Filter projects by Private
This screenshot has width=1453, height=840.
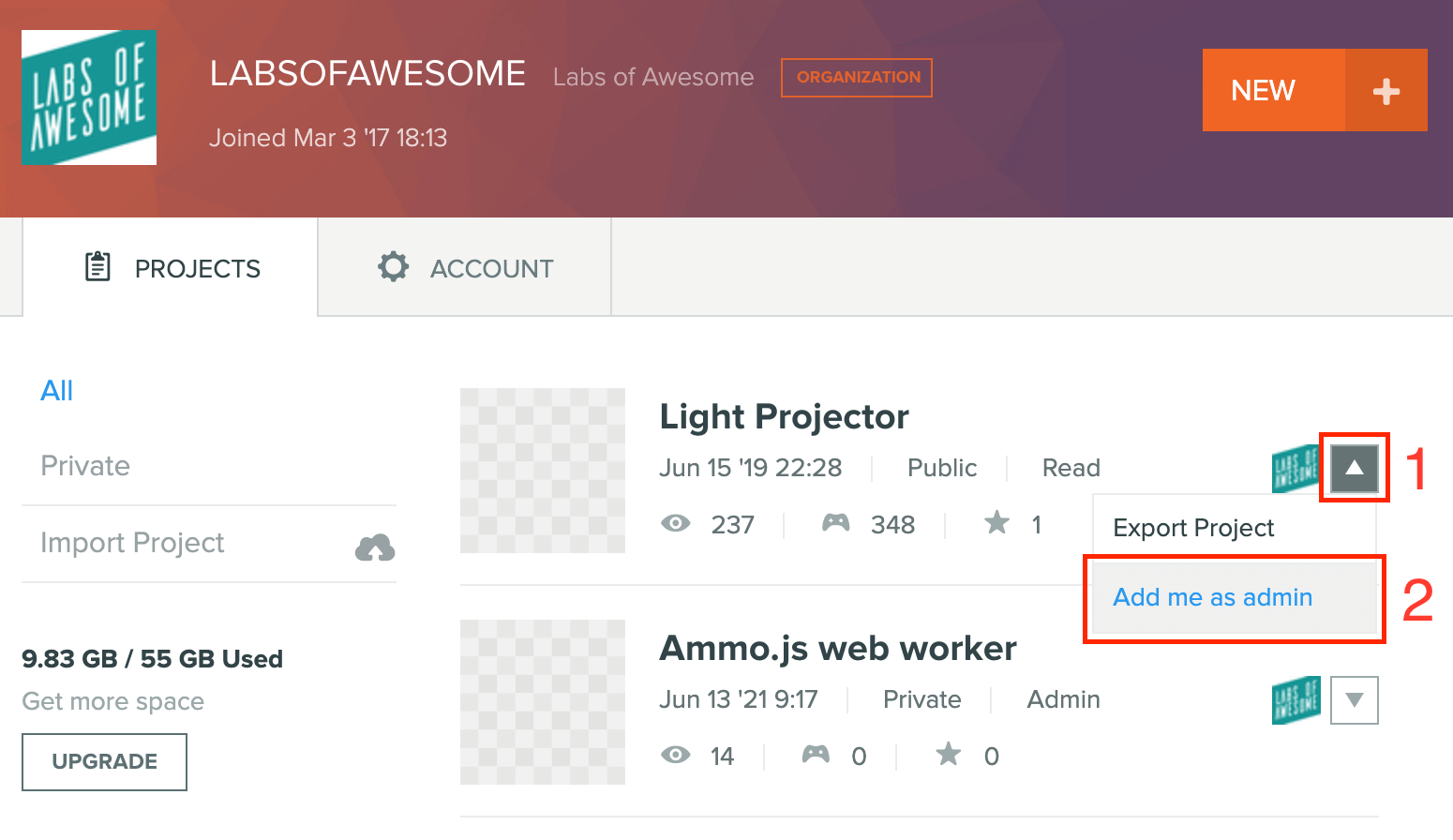click(85, 466)
